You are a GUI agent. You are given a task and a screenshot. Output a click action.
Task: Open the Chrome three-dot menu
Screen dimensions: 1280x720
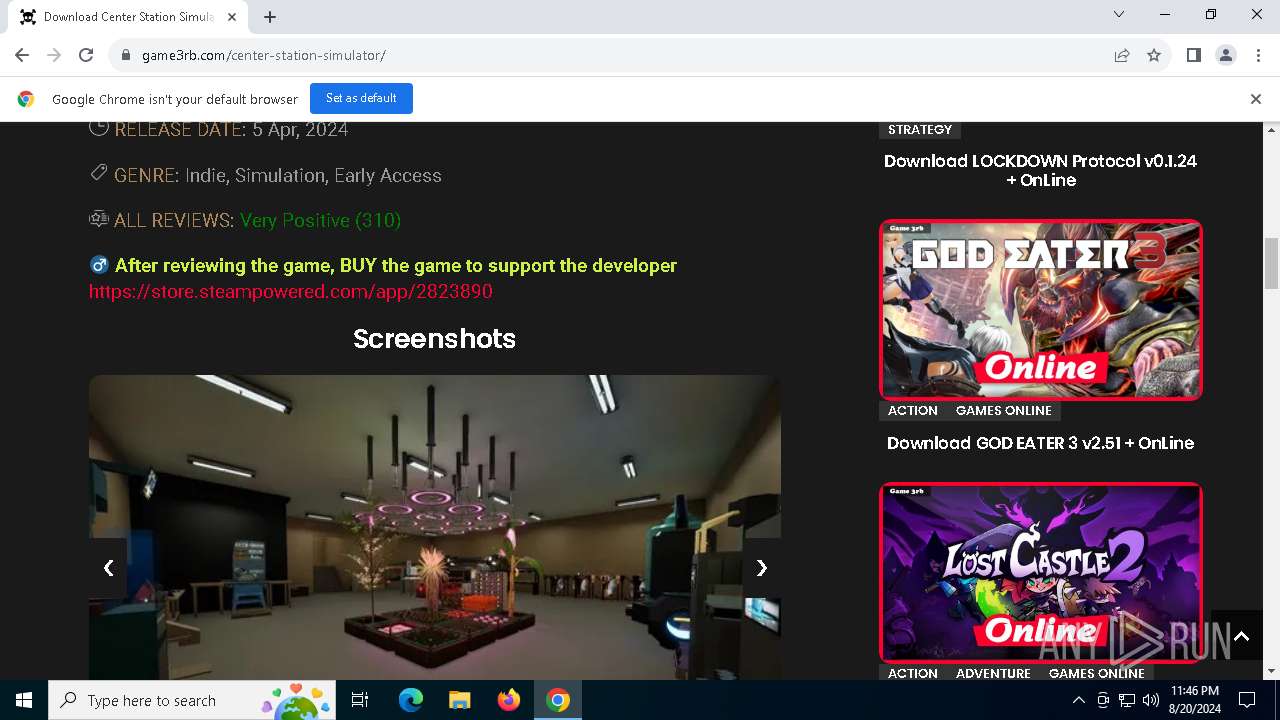pos(1257,55)
